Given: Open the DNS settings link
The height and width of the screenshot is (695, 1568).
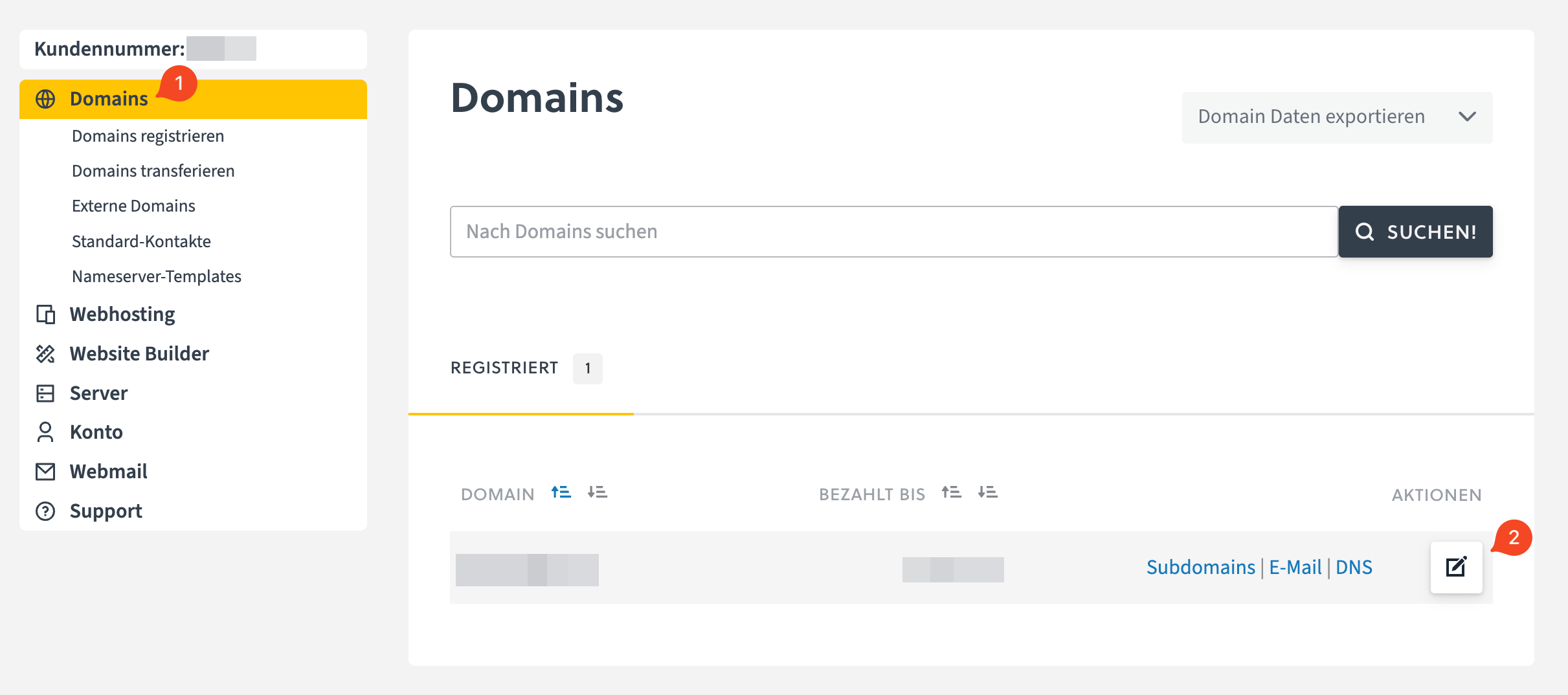Looking at the screenshot, I should pyautogui.click(x=1354, y=568).
